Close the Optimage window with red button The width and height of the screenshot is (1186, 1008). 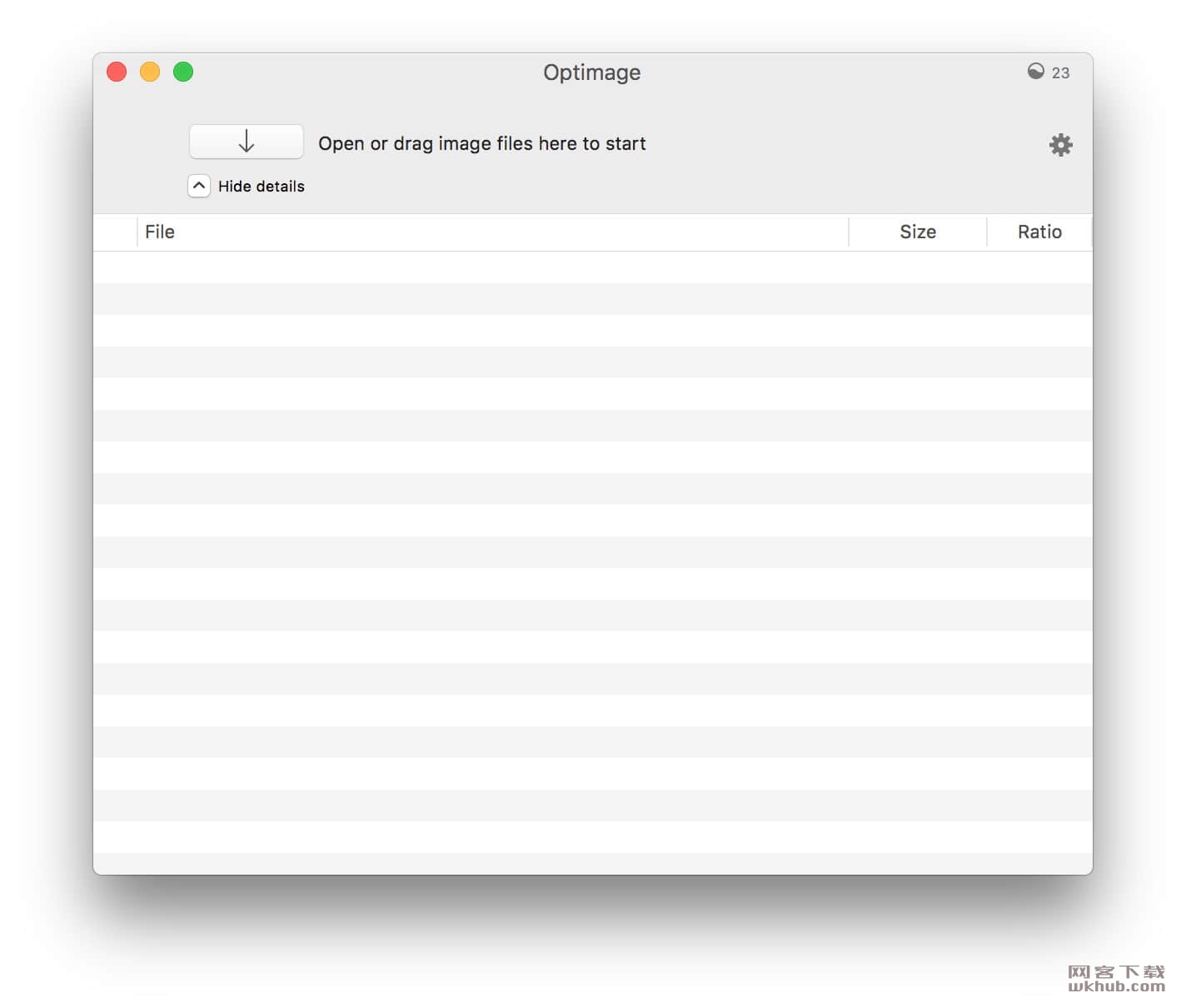[x=117, y=72]
